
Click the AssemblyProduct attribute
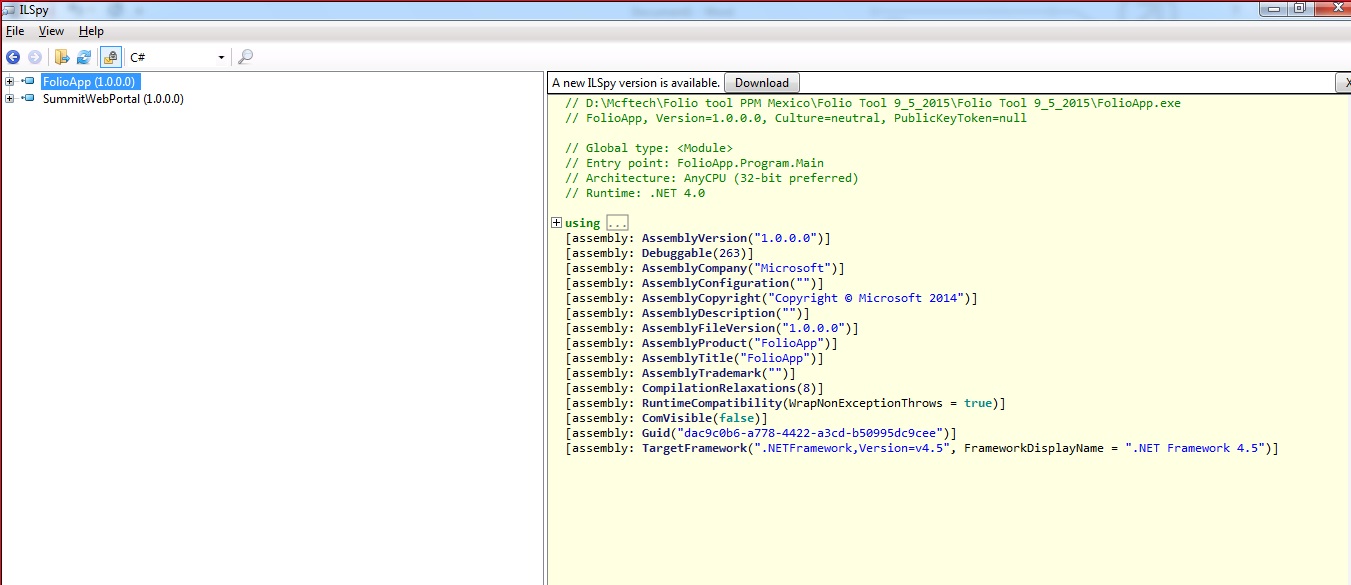pyautogui.click(x=694, y=343)
